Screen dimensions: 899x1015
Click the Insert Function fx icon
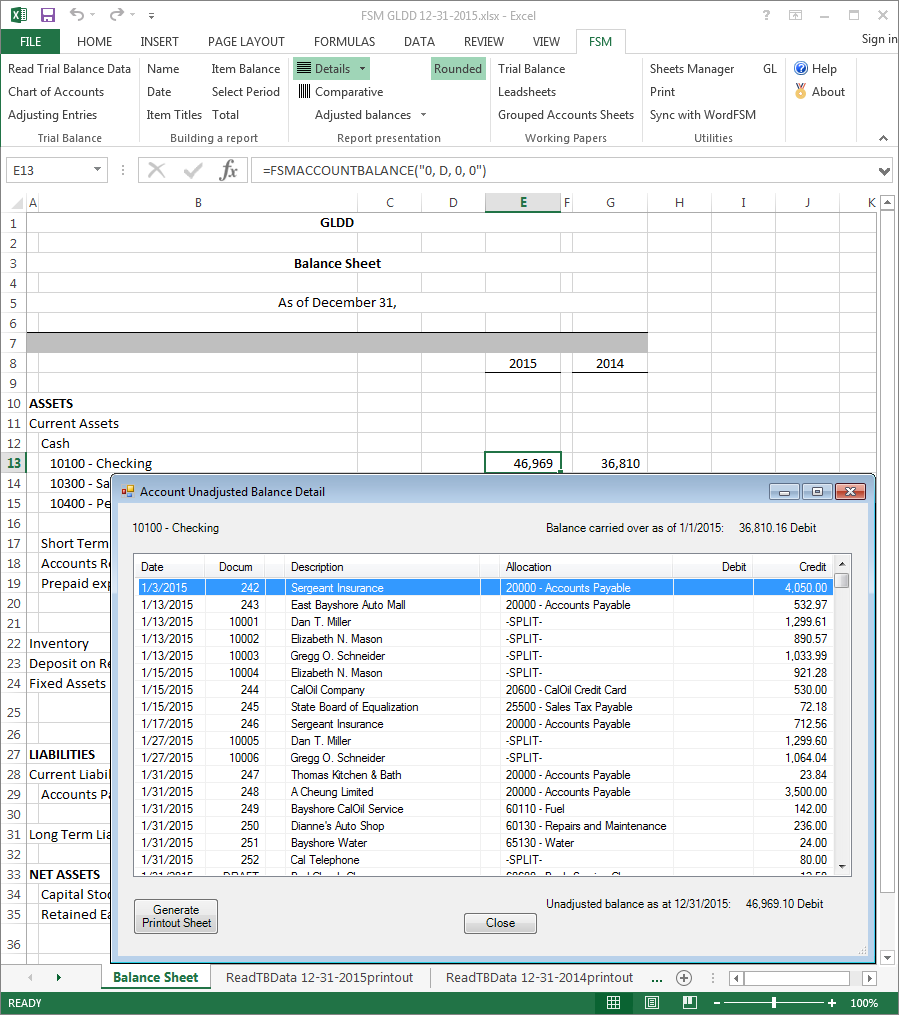coord(228,170)
